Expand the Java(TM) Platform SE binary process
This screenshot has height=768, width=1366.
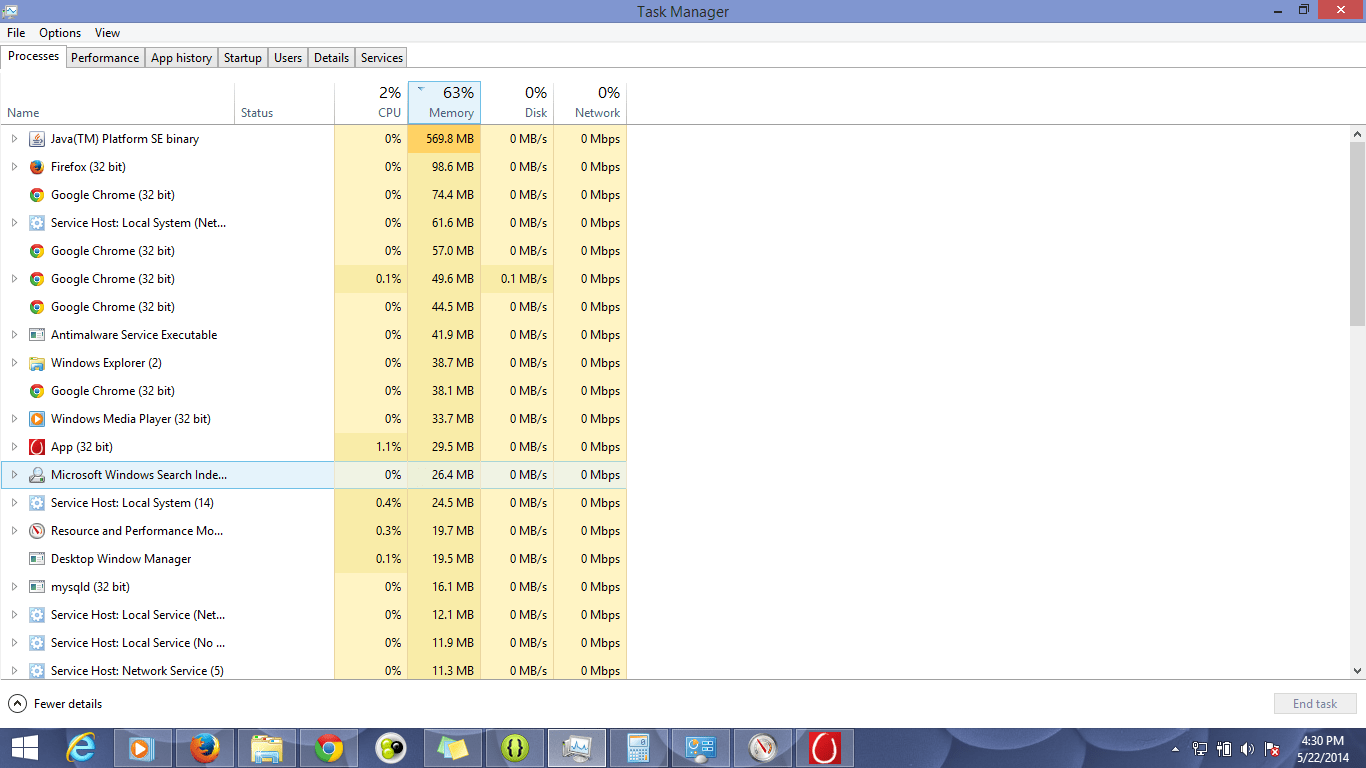(14, 139)
